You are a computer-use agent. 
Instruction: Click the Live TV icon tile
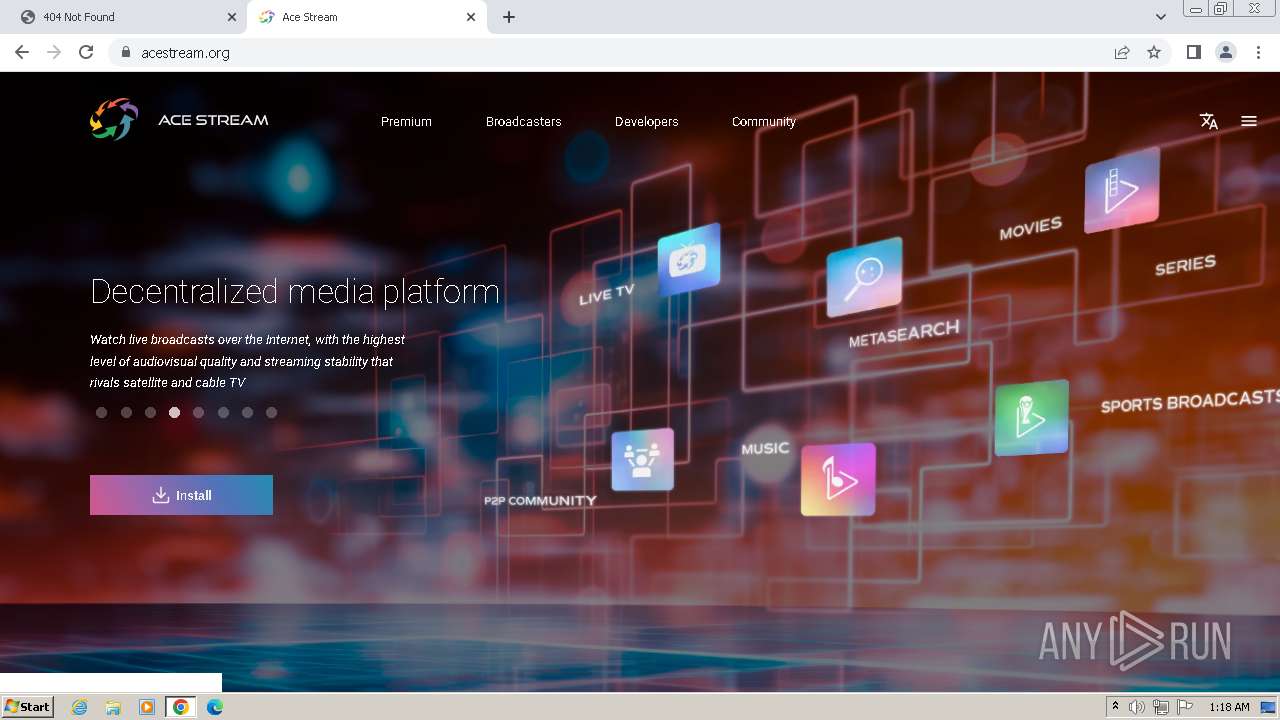(689, 259)
